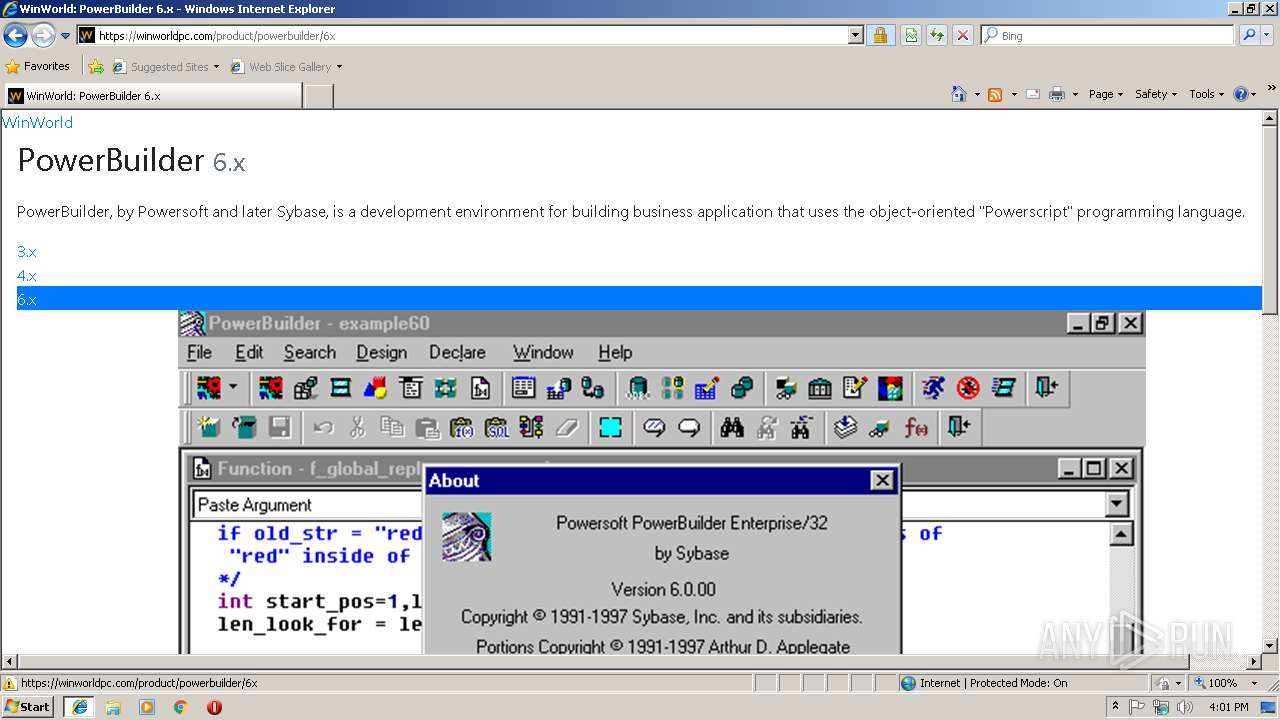Close the About dialog in the image

(882, 480)
